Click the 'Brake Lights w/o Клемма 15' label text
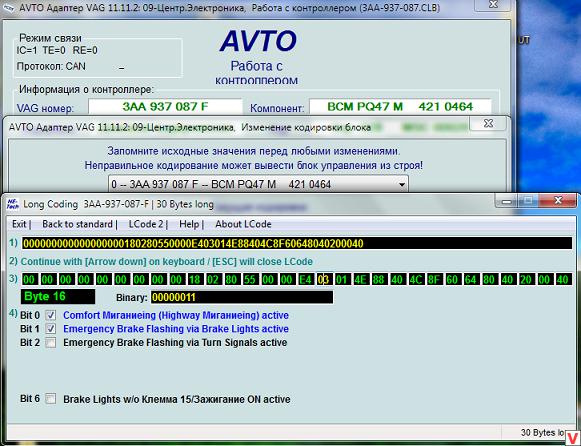Screen dimensions: 581x446 click(127, 399)
